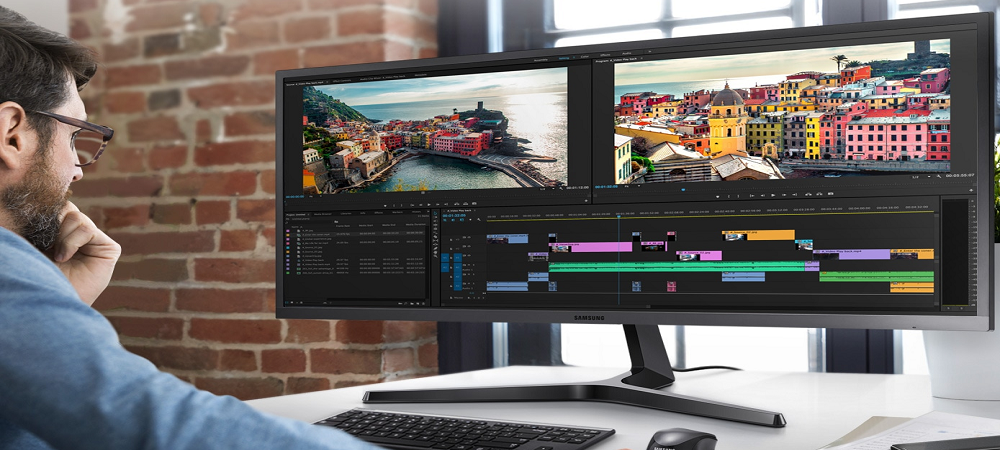This screenshot has width=1000, height=450.
Task: Click the trash icon in Project panel
Action: (423, 303)
